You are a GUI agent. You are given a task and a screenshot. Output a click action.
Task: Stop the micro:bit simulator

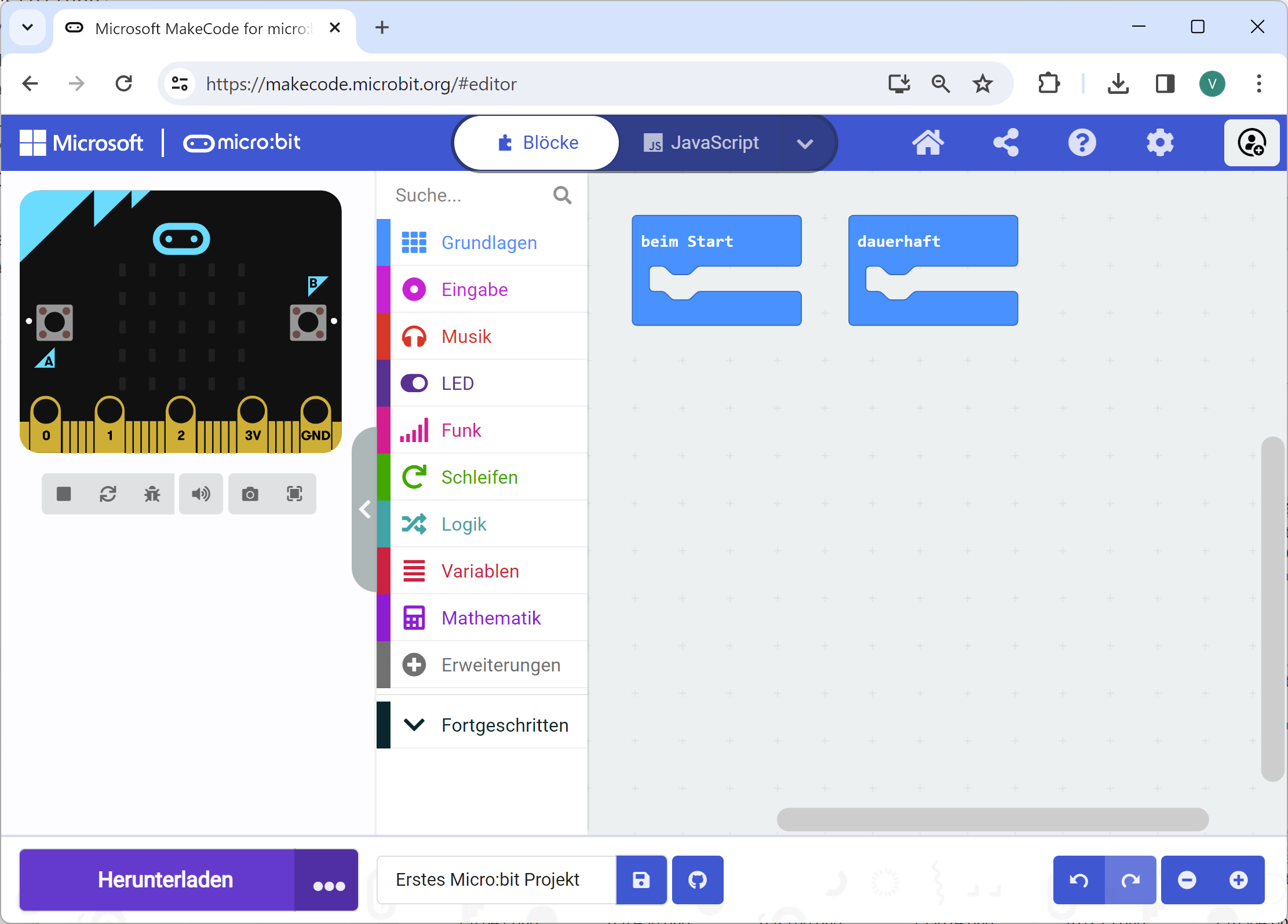(x=64, y=494)
